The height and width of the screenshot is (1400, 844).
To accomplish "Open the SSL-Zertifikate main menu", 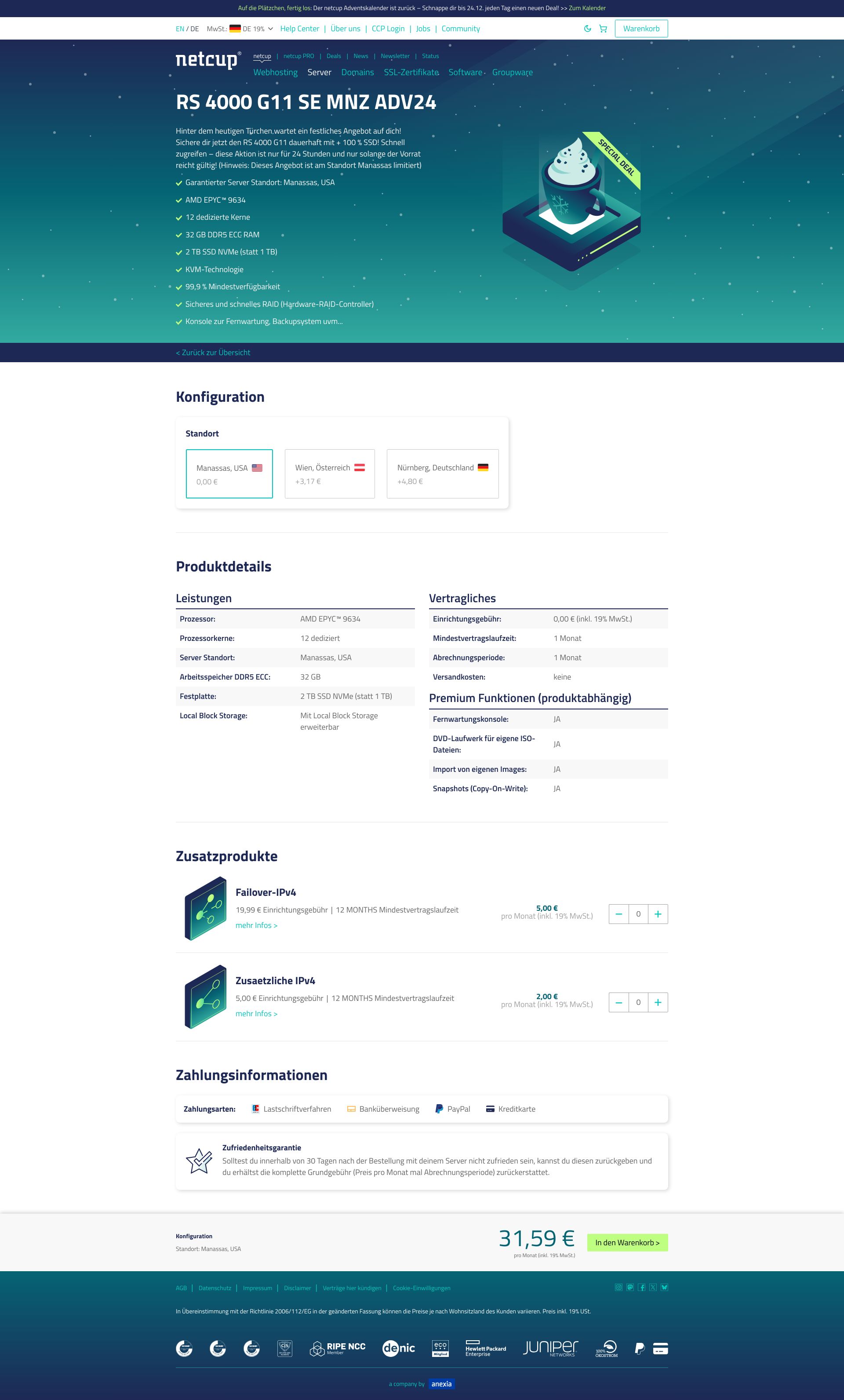I will (x=411, y=72).
